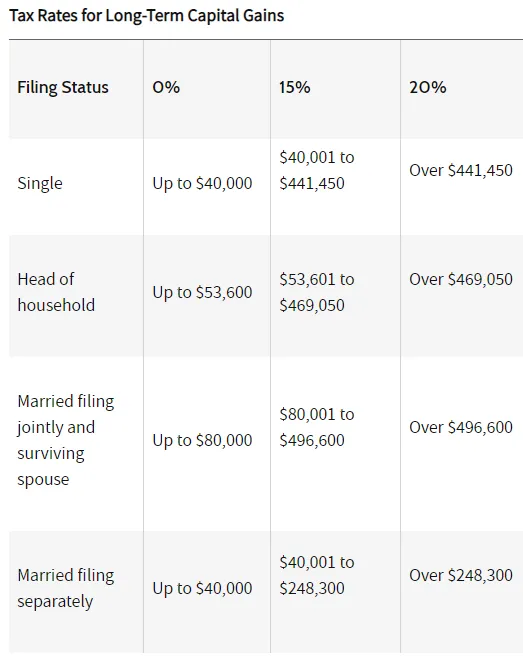
Task: Select the Over $469,050 cell
Action: [x=461, y=279]
